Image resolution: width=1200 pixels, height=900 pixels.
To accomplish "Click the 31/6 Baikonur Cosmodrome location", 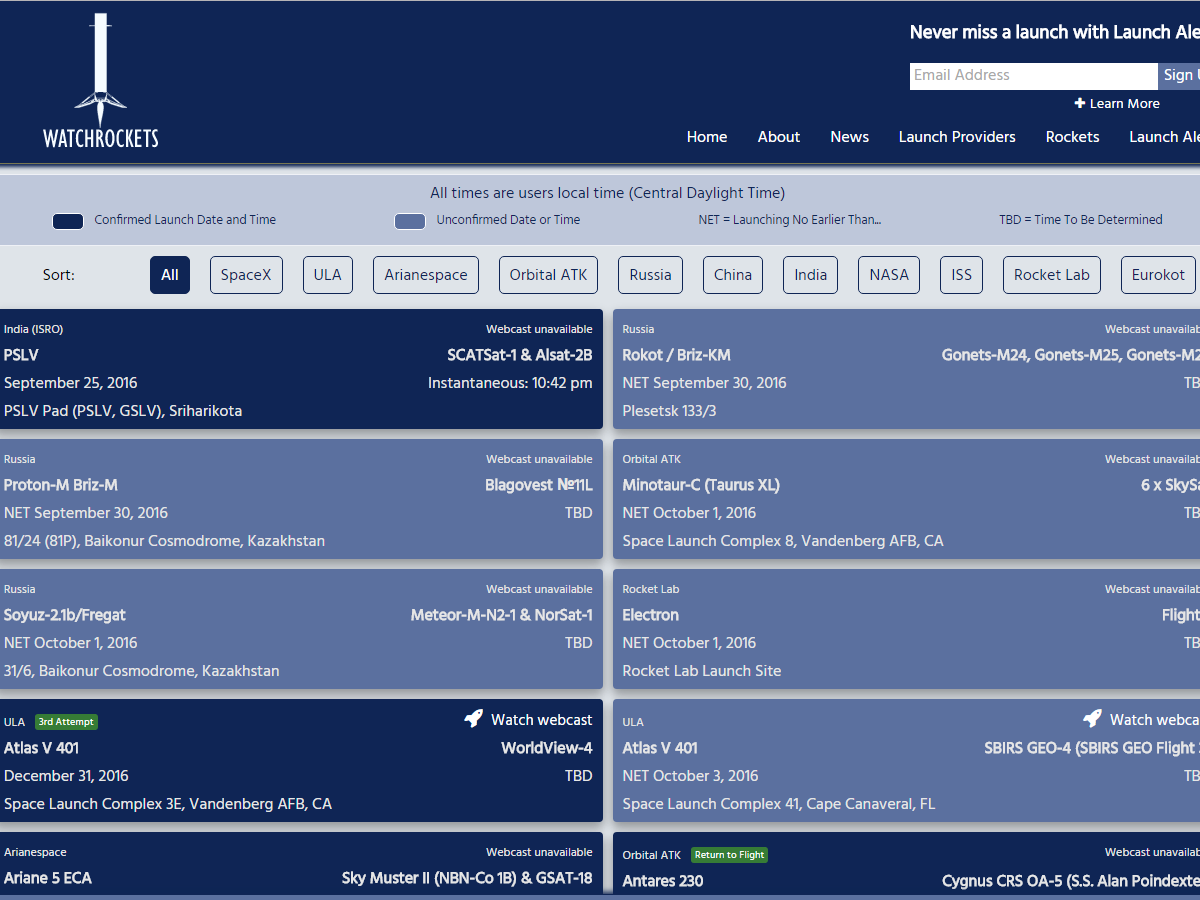I will (142, 671).
